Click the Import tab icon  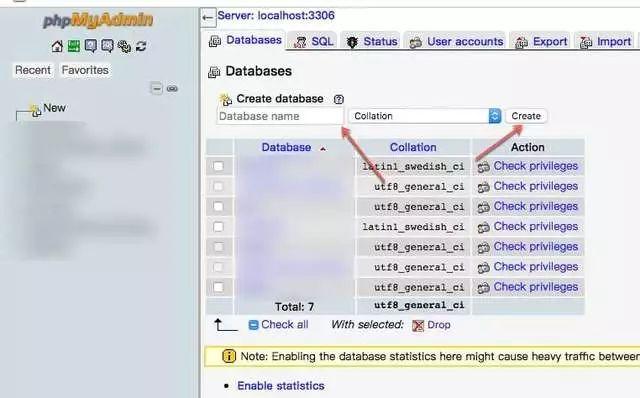point(586,42)
